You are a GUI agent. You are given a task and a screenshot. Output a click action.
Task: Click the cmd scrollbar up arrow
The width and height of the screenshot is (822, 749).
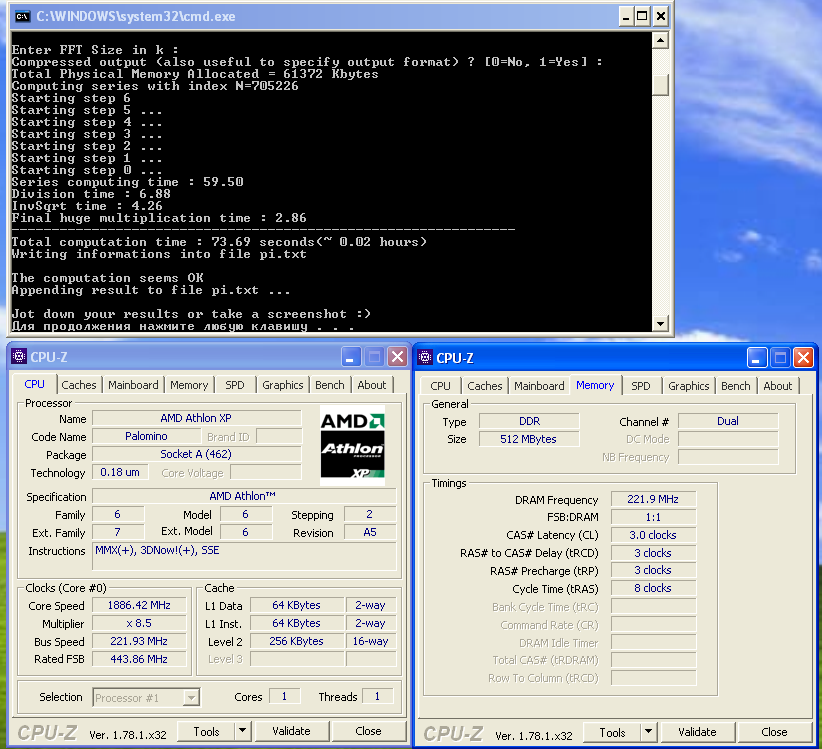[661, 40]
